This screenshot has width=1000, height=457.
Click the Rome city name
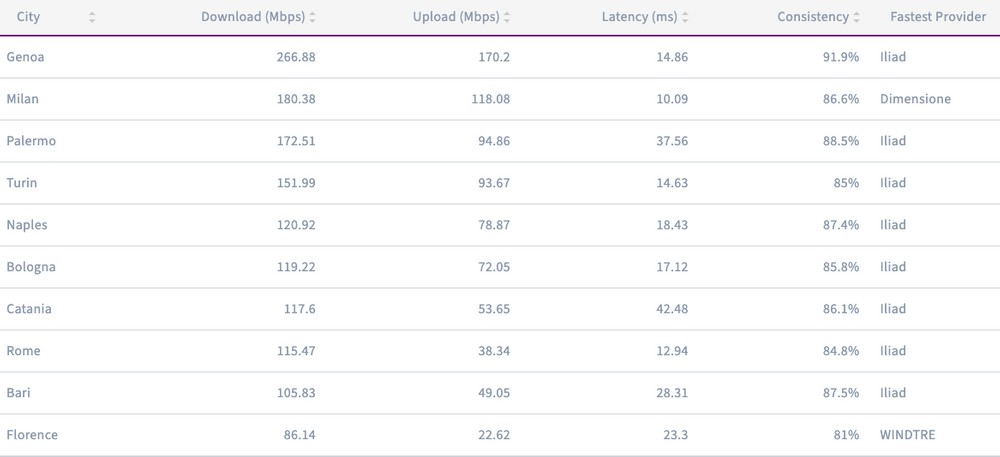23,351
